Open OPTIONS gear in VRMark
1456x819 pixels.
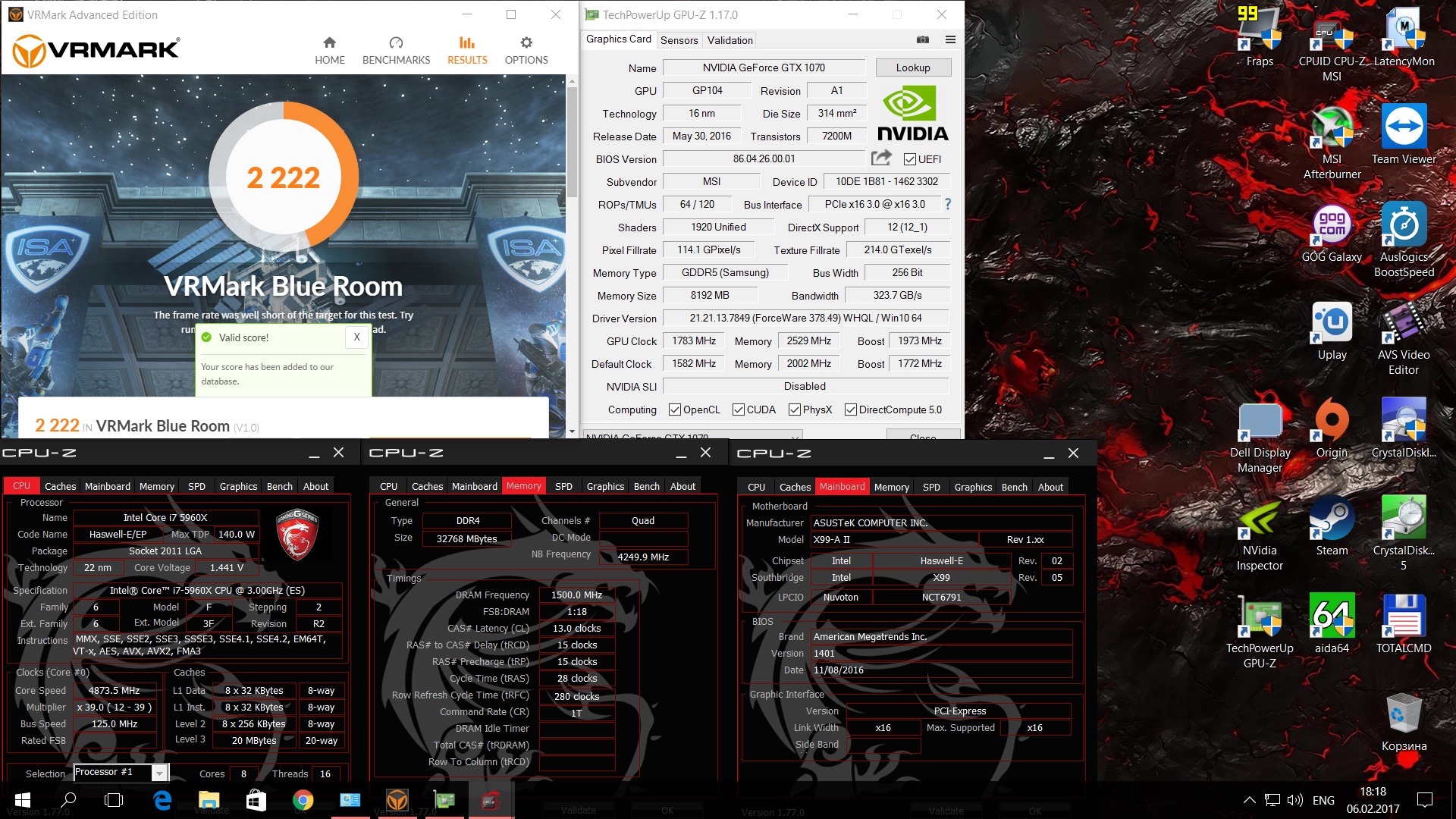point(526,51)
